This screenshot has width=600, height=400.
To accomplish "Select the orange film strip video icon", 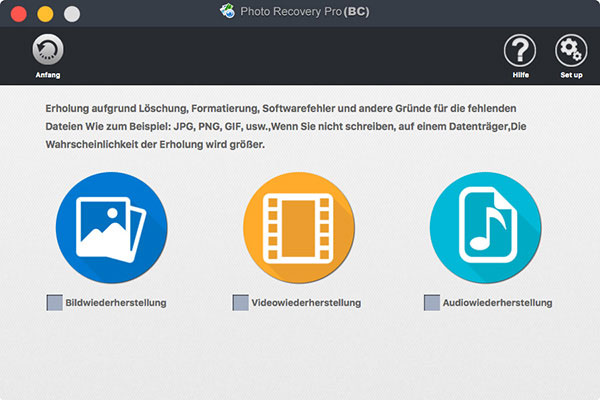I will (x=299, y=228).
